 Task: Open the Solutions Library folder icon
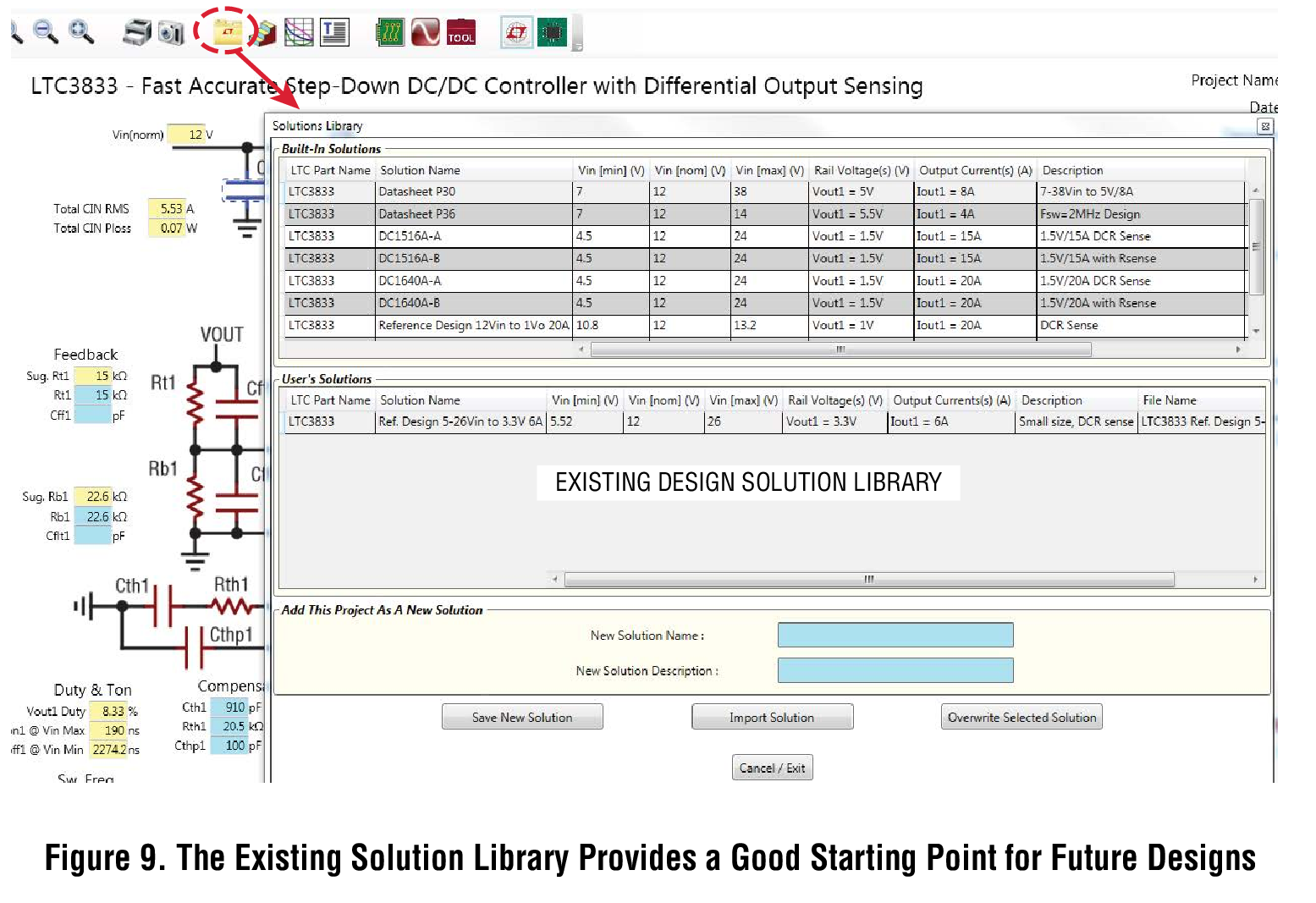pos(227,32)
